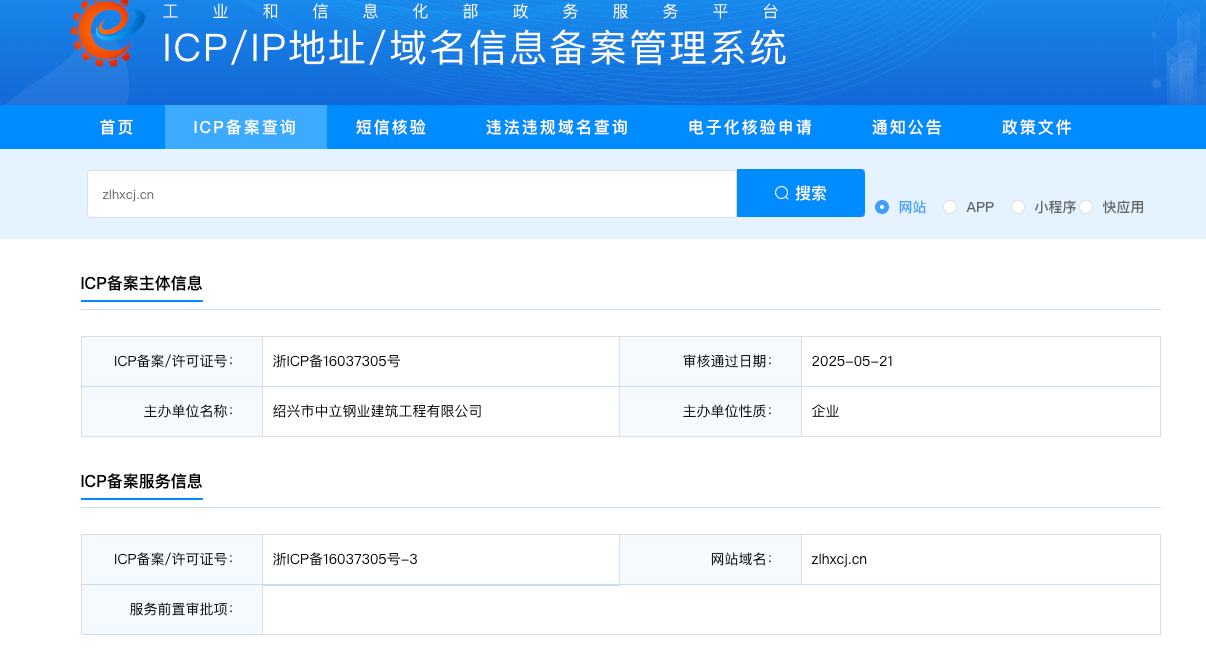Click the domain search input field

coord(412,194)
